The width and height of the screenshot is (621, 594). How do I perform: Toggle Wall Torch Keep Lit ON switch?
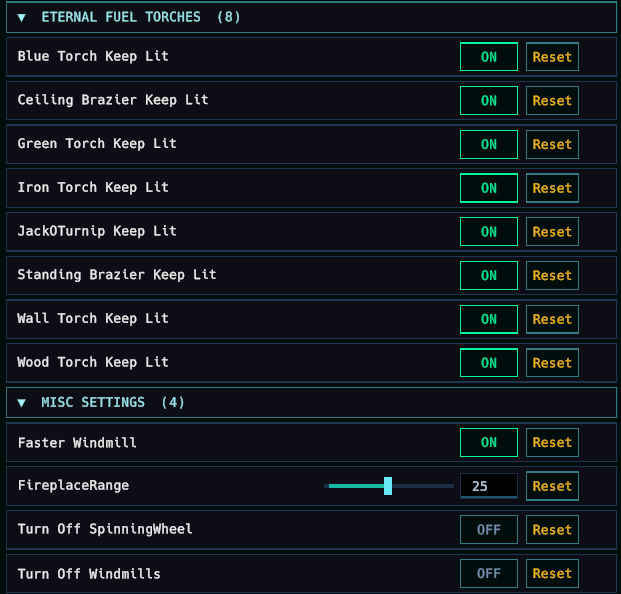489,319
